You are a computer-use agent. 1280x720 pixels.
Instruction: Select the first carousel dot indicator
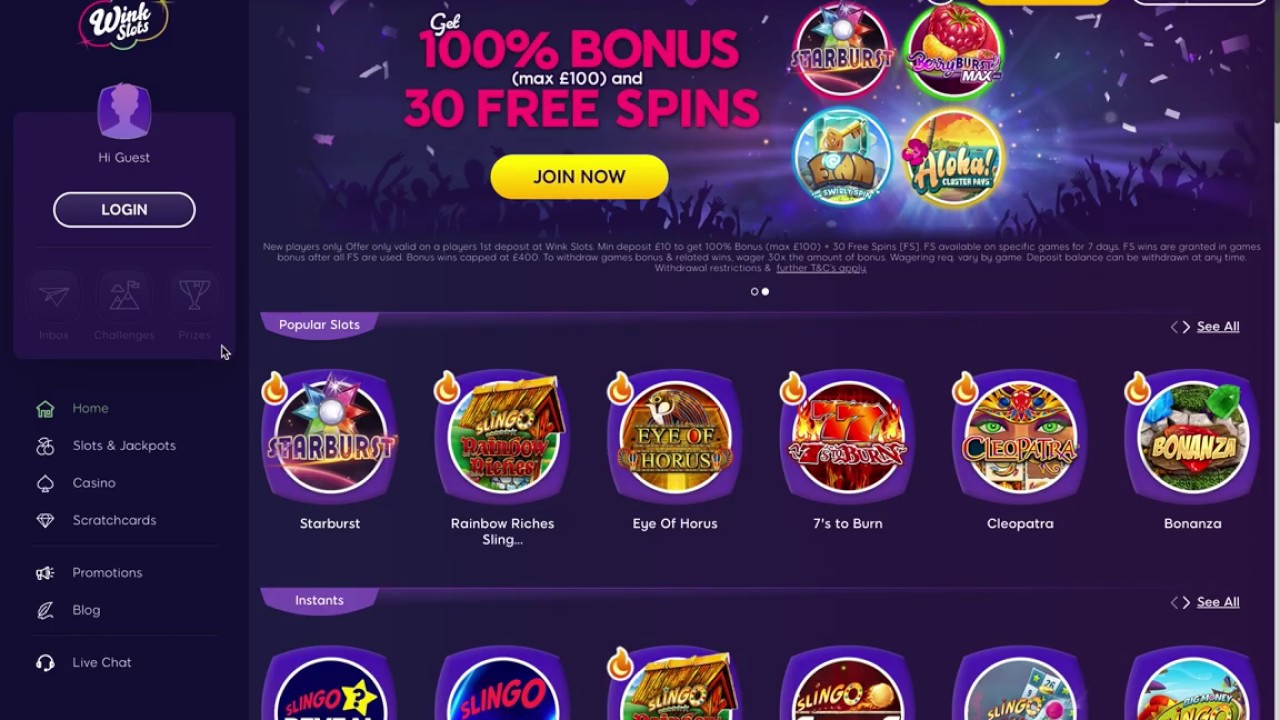tap(754, 292)
